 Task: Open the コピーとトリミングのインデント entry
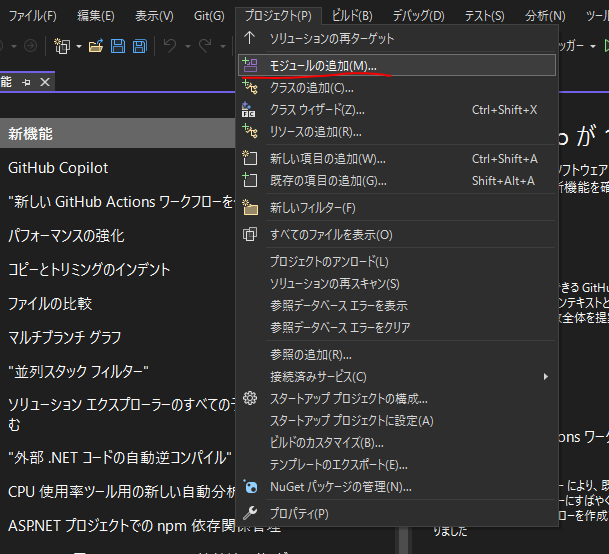[89, 270]
